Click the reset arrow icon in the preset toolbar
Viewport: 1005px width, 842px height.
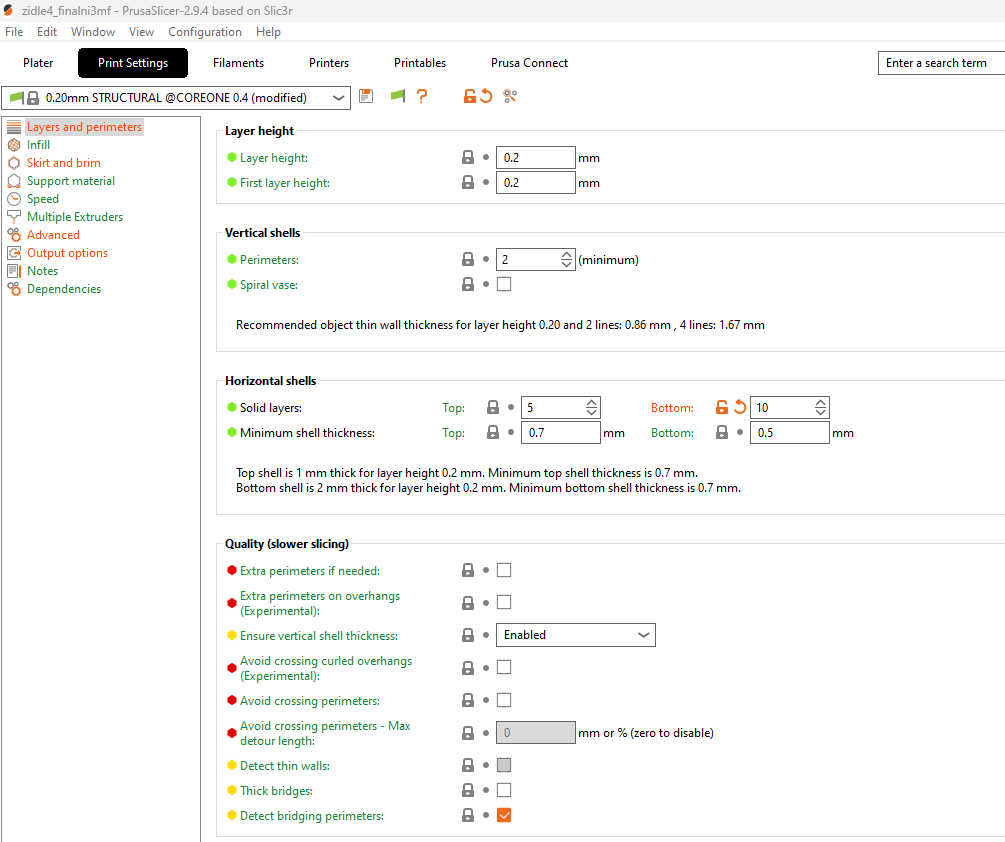(486, 96)
